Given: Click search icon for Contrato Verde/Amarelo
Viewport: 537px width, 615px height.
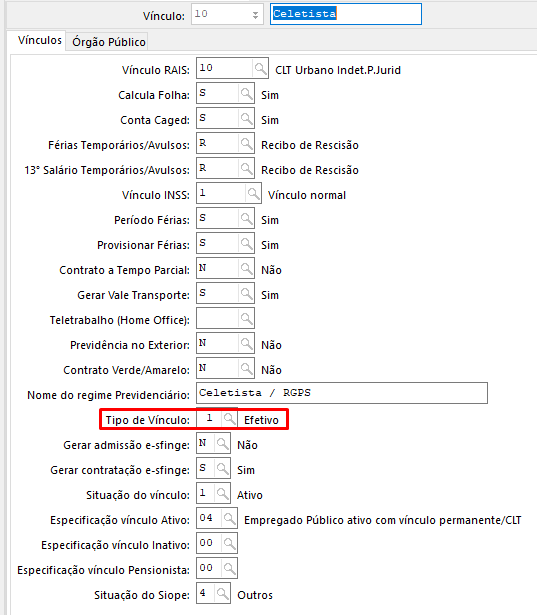Looking at the screenshot, I should click(246, 368).
